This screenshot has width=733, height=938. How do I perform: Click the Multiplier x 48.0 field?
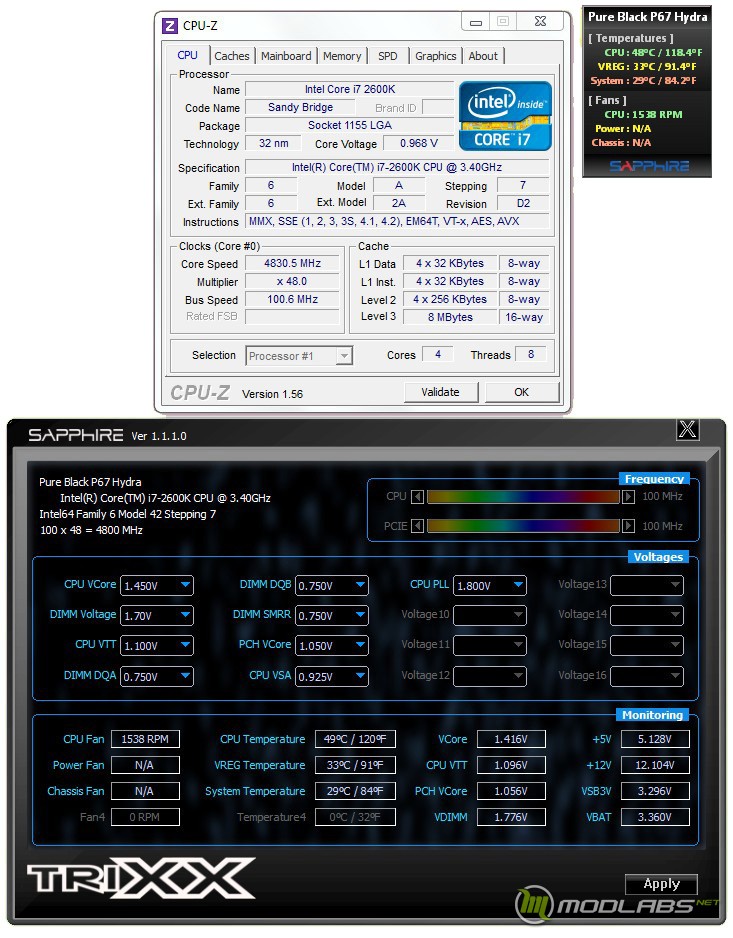click(292, 282)
